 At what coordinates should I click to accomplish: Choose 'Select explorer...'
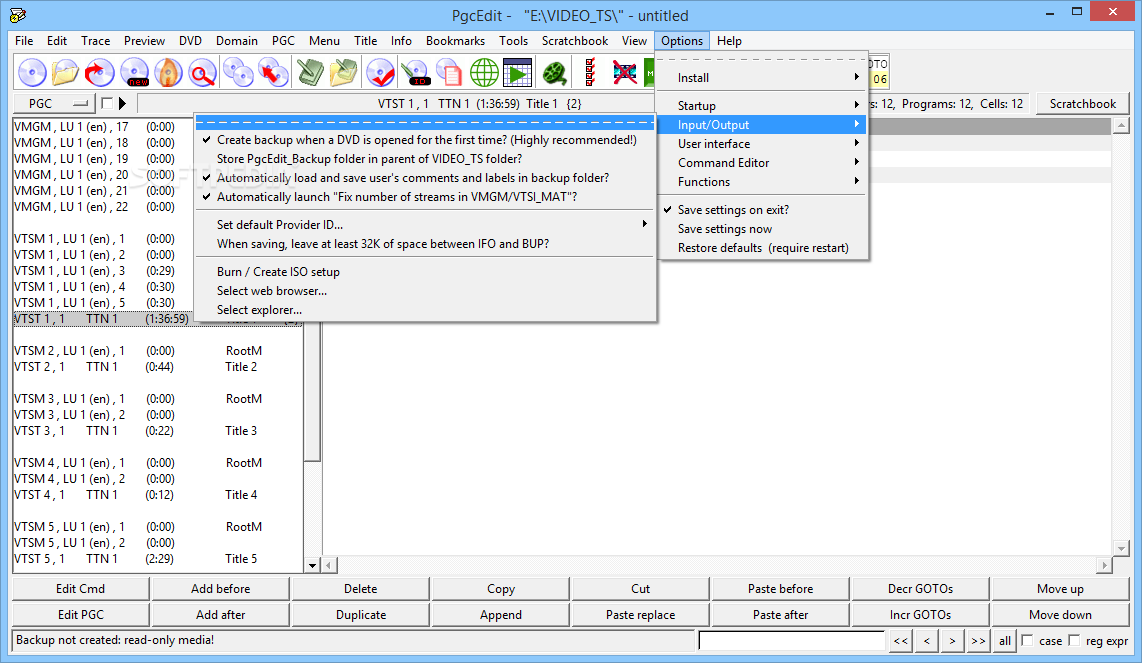coord(426,310)
